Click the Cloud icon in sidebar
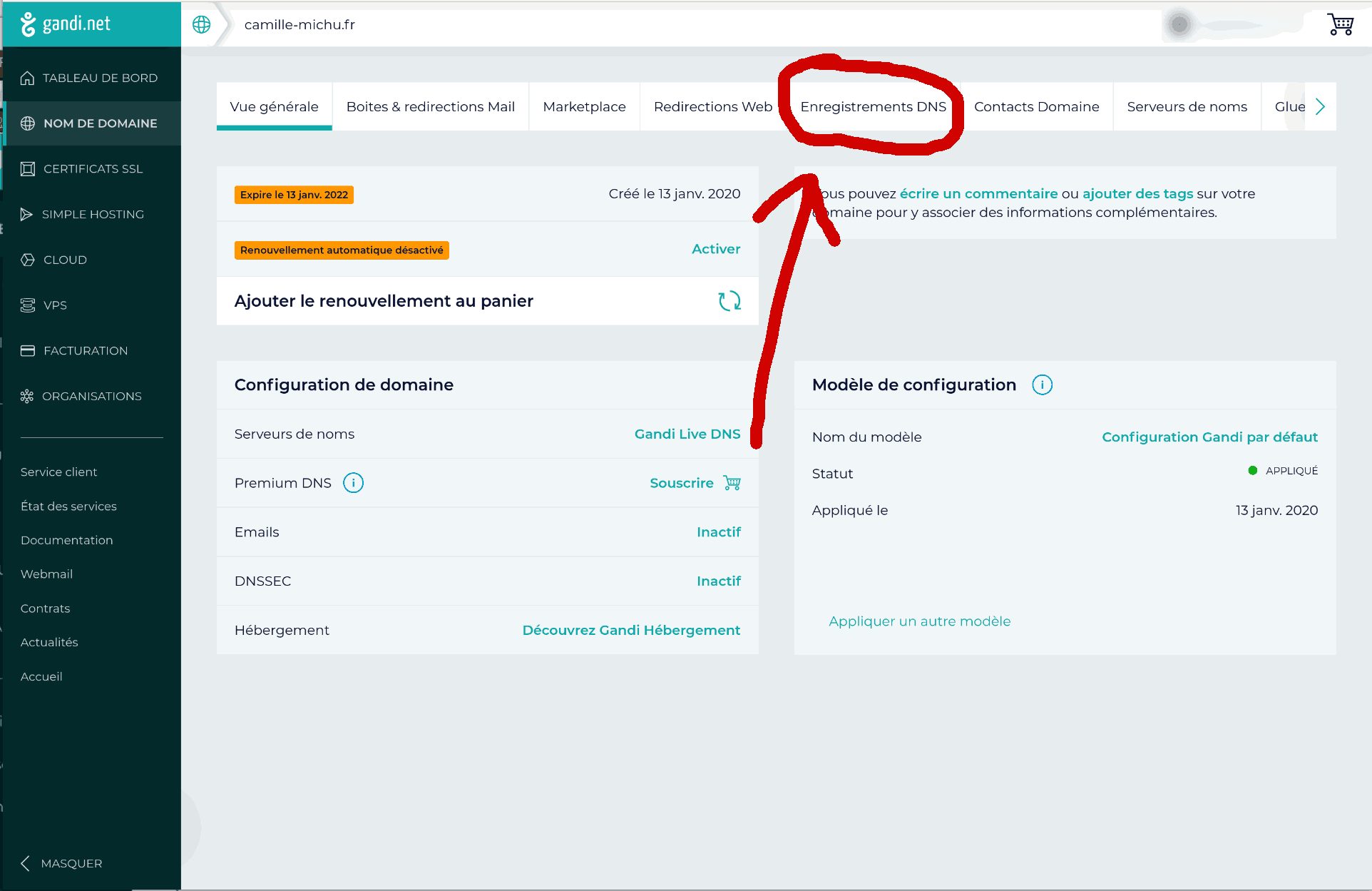The width and height of the screenshot is (1372, 891). pos(28,260)
